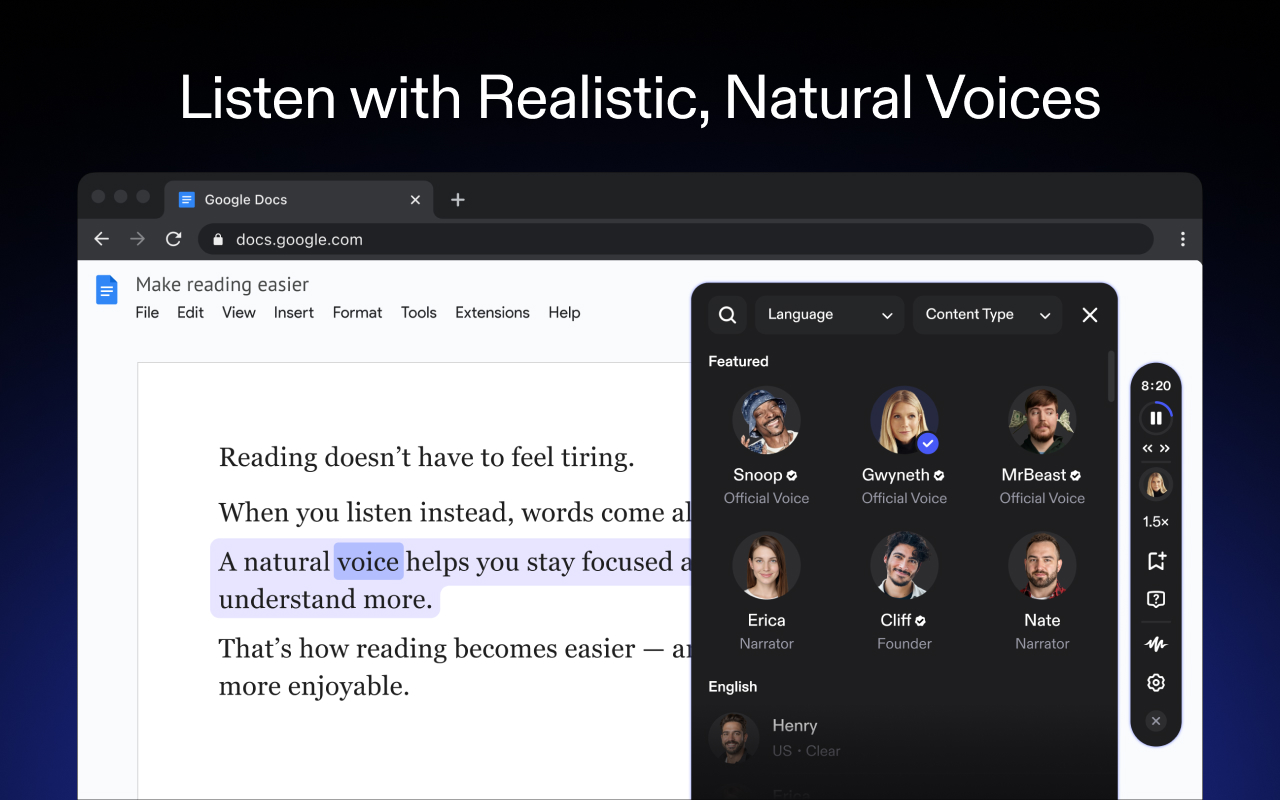Click the Speechify waveform logo icon
The width and height of the screenshot is (1280, 800).
point(1155,644)
